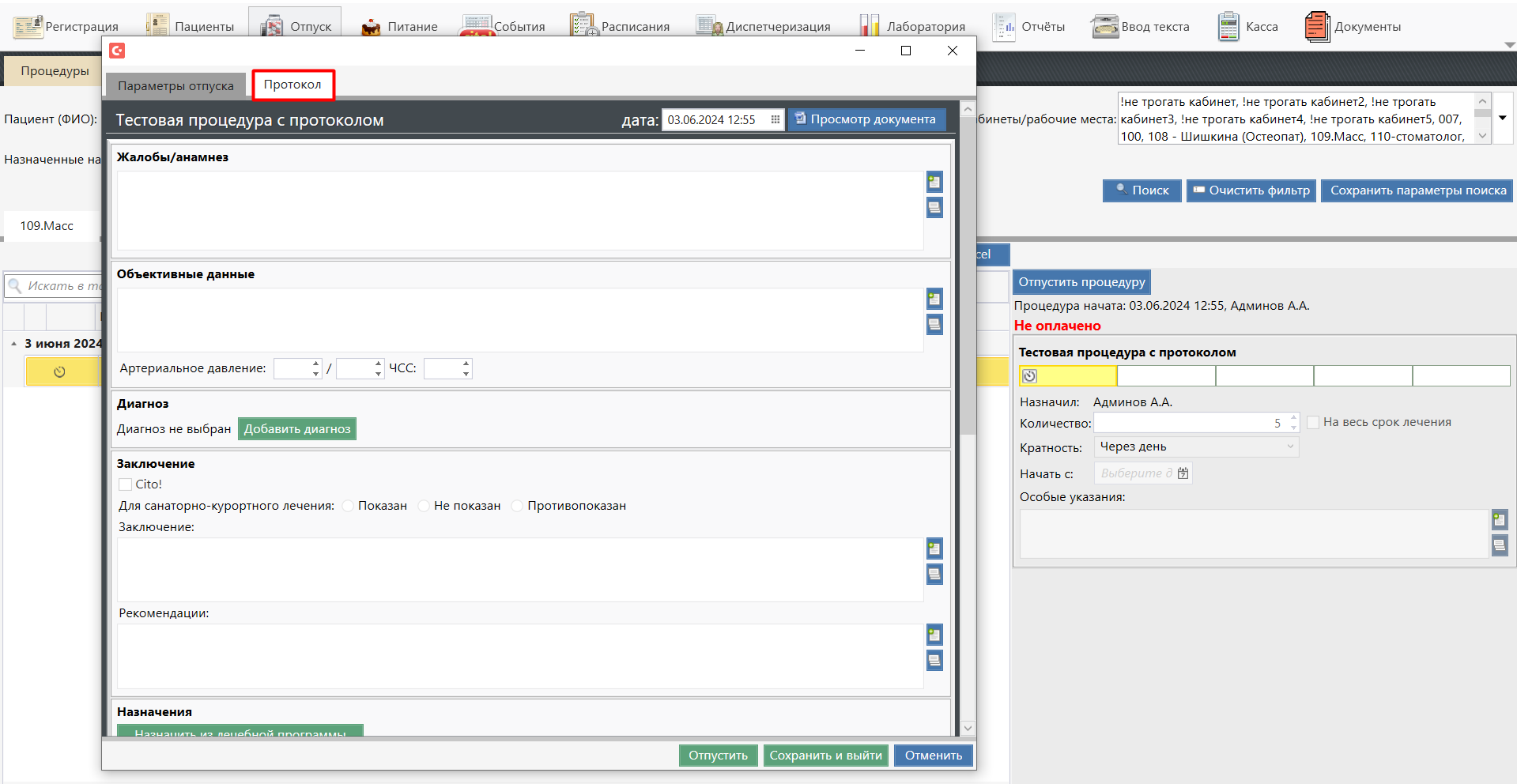1517x784 pixels.
Task: Open the Лаборатория module icon
Action: click(869, 26)
